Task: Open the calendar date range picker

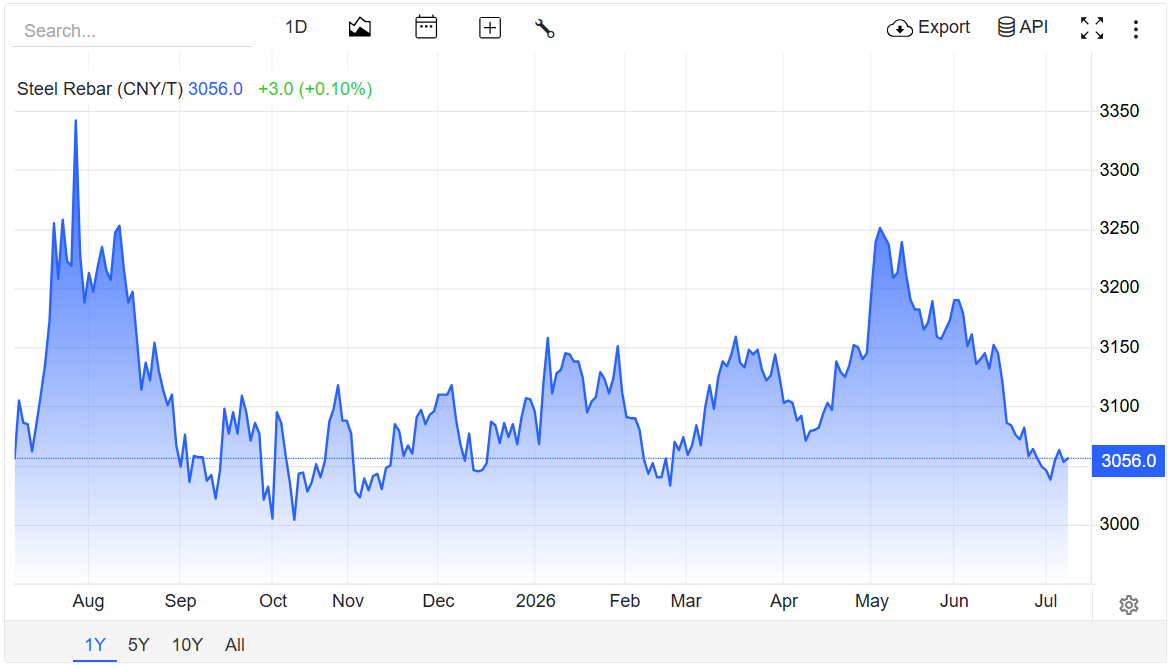Action: (x=426, y=28)
